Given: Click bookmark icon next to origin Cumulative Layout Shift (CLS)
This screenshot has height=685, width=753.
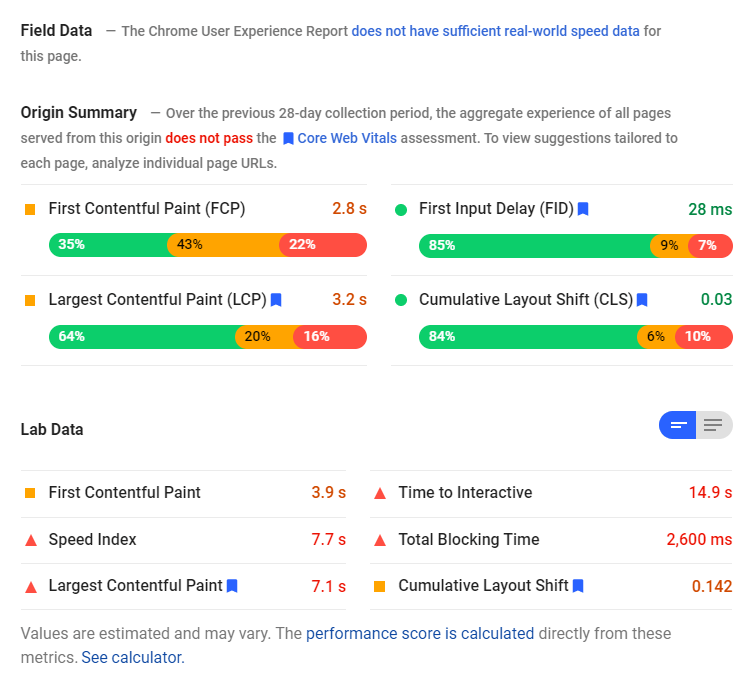Looking at the screenshot, I should coord(642,299).
